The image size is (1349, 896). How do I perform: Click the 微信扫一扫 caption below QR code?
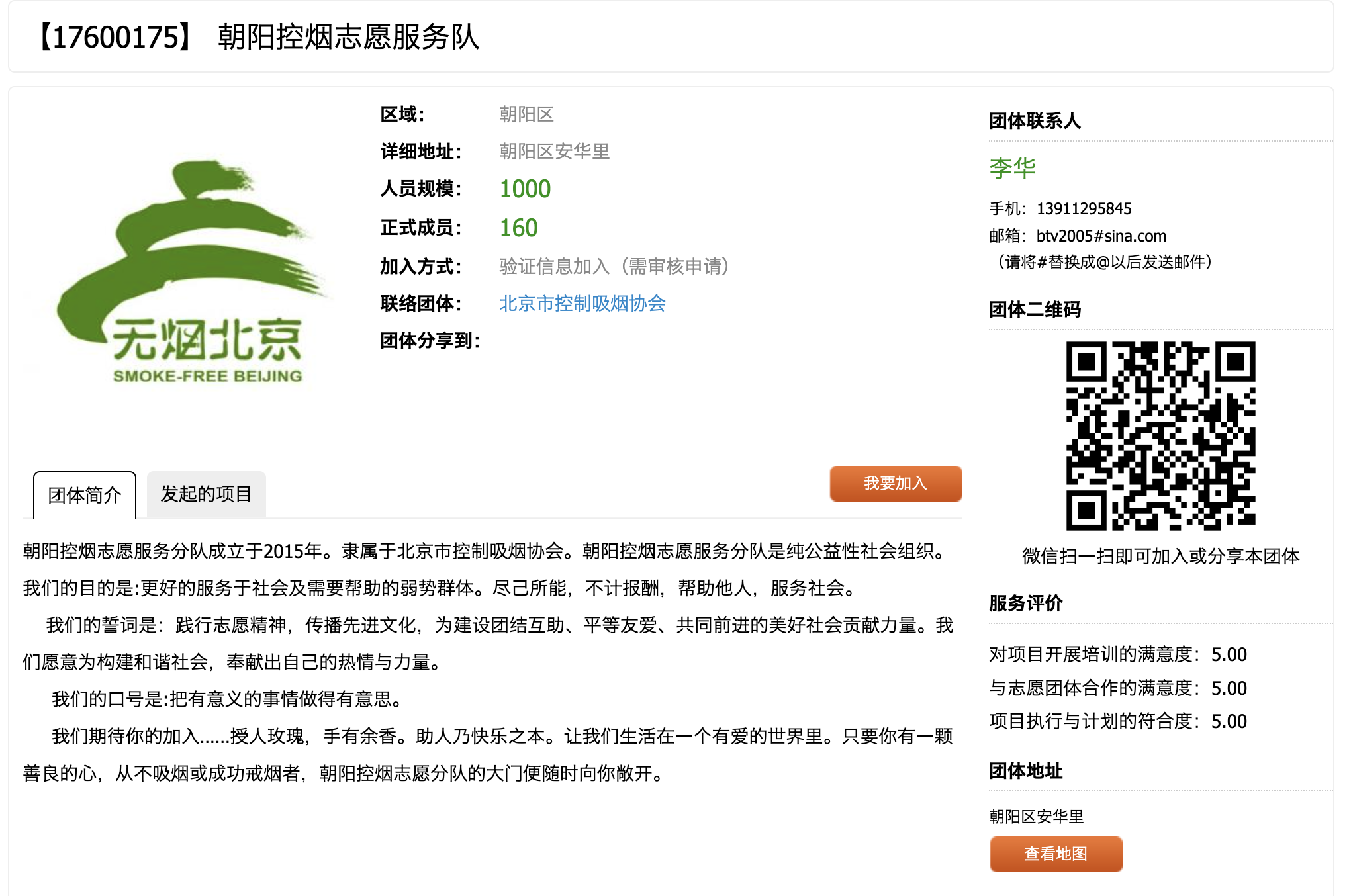[1160, 556]
